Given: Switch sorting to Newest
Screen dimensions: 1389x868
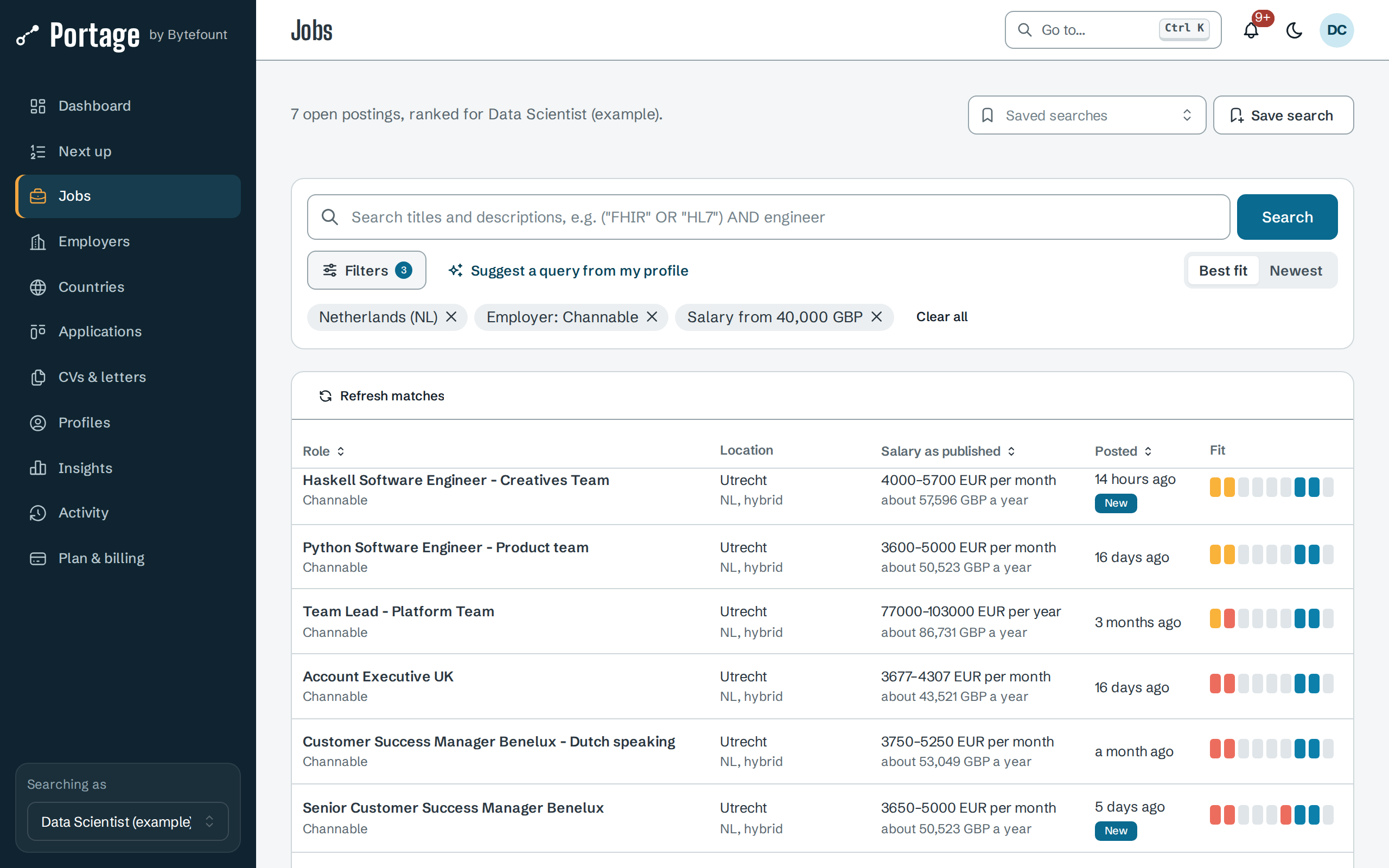Looking at the screenshot, I should tap(1296, 270).
